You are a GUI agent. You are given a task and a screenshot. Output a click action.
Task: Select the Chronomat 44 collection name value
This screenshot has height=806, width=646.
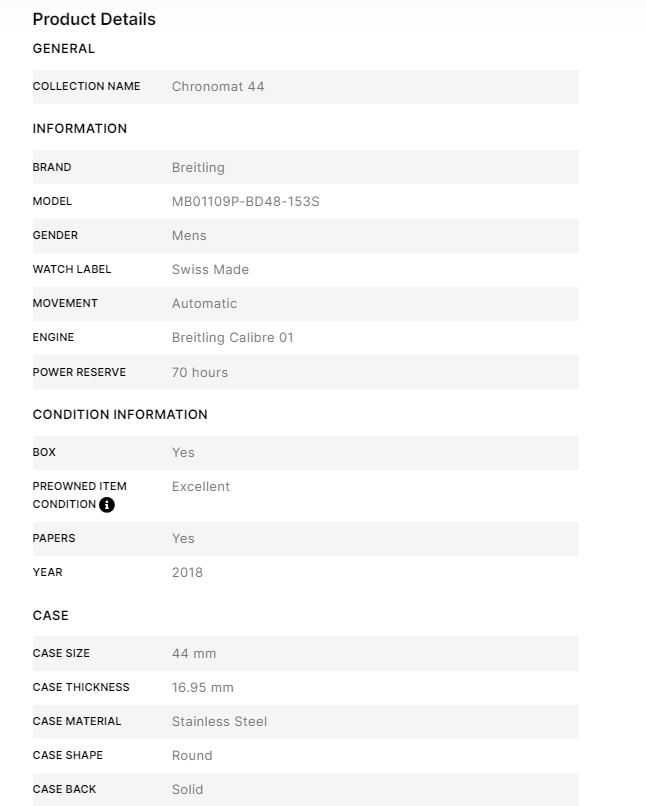pos(218,87)
